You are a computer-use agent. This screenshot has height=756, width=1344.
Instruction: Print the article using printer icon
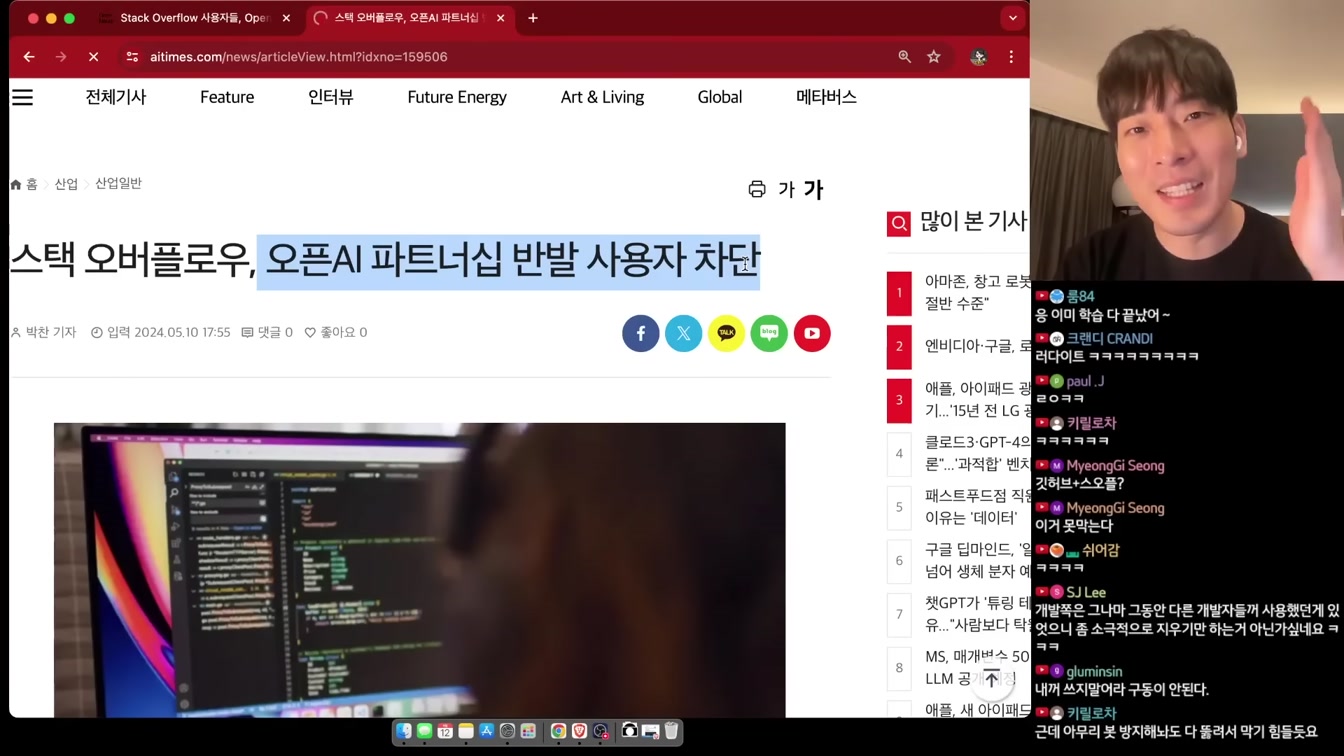[757, 189]
